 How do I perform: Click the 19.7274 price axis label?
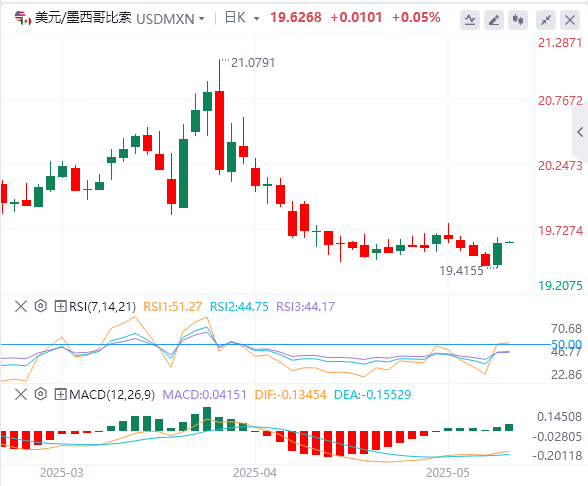[560, 230]
